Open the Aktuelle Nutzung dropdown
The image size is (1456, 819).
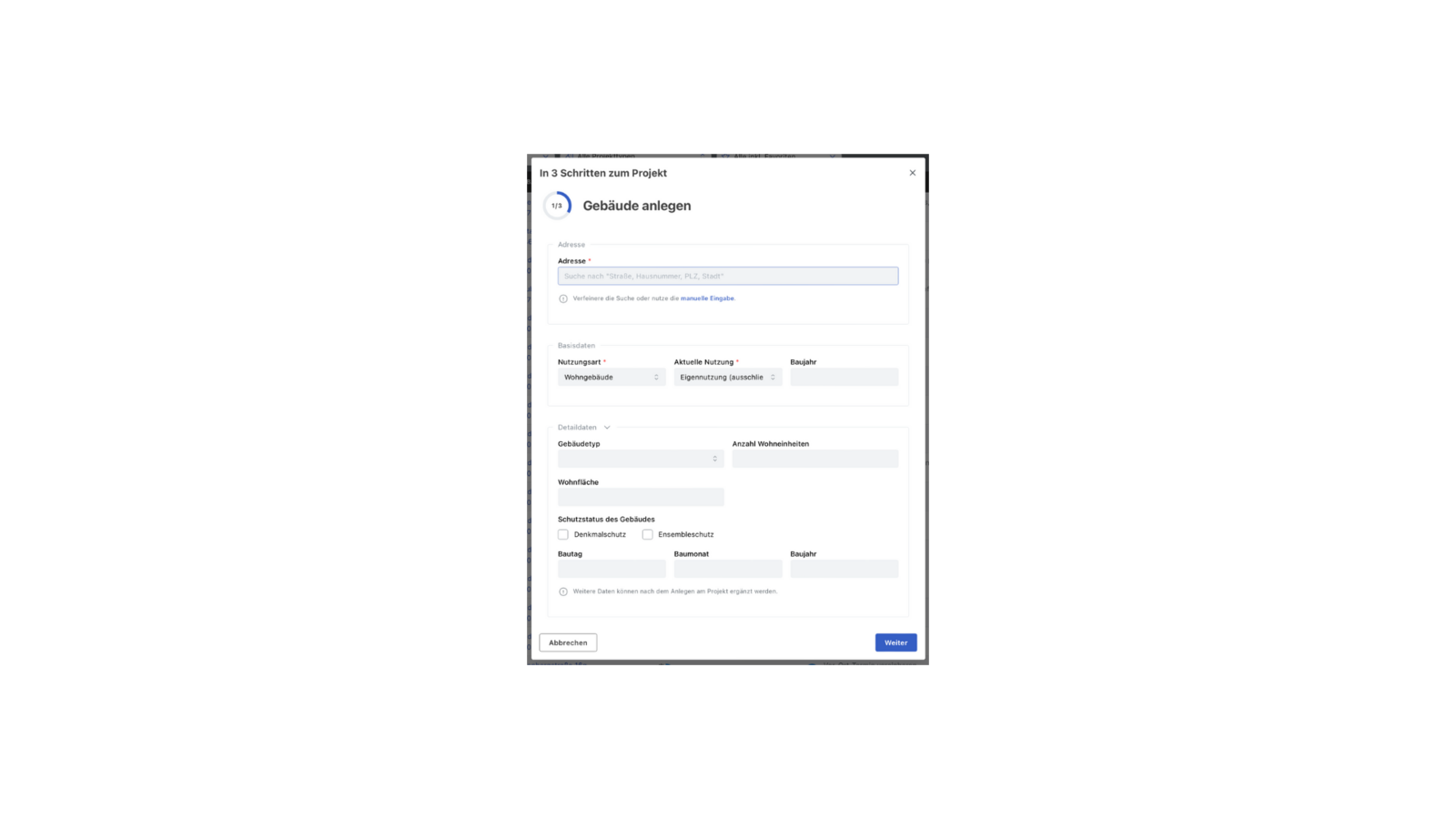click(728, 377)
